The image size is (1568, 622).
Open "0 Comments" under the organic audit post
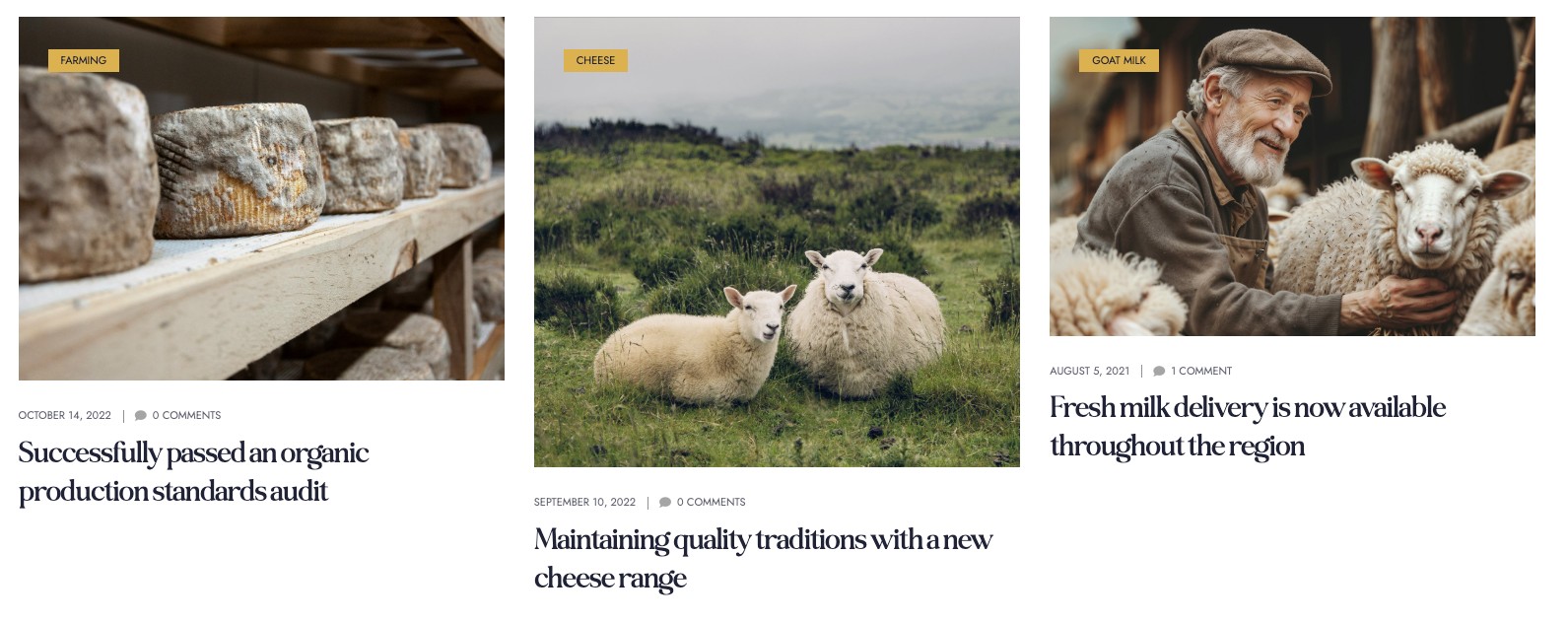186,415
